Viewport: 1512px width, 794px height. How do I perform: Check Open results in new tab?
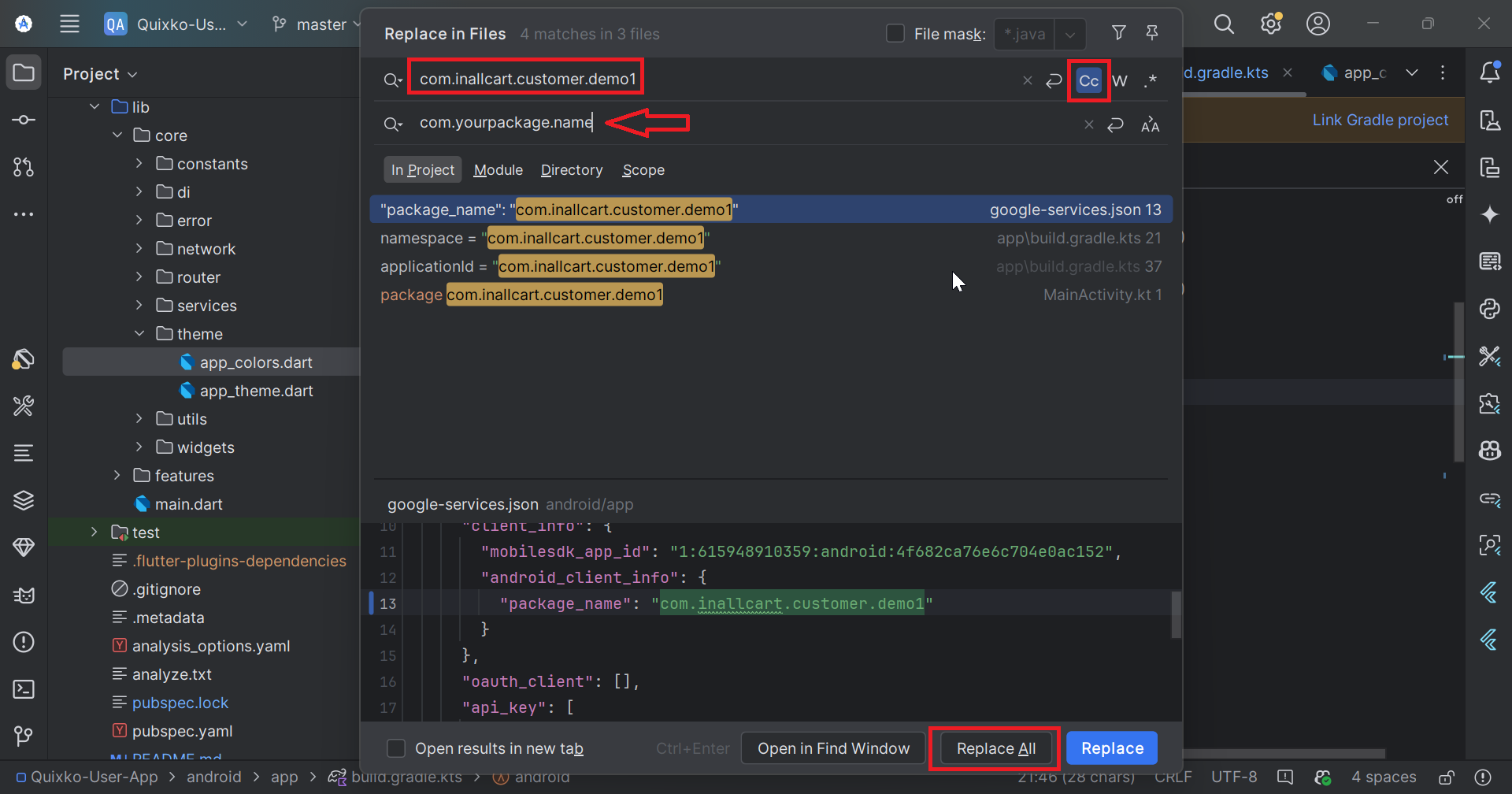point(396,748)
